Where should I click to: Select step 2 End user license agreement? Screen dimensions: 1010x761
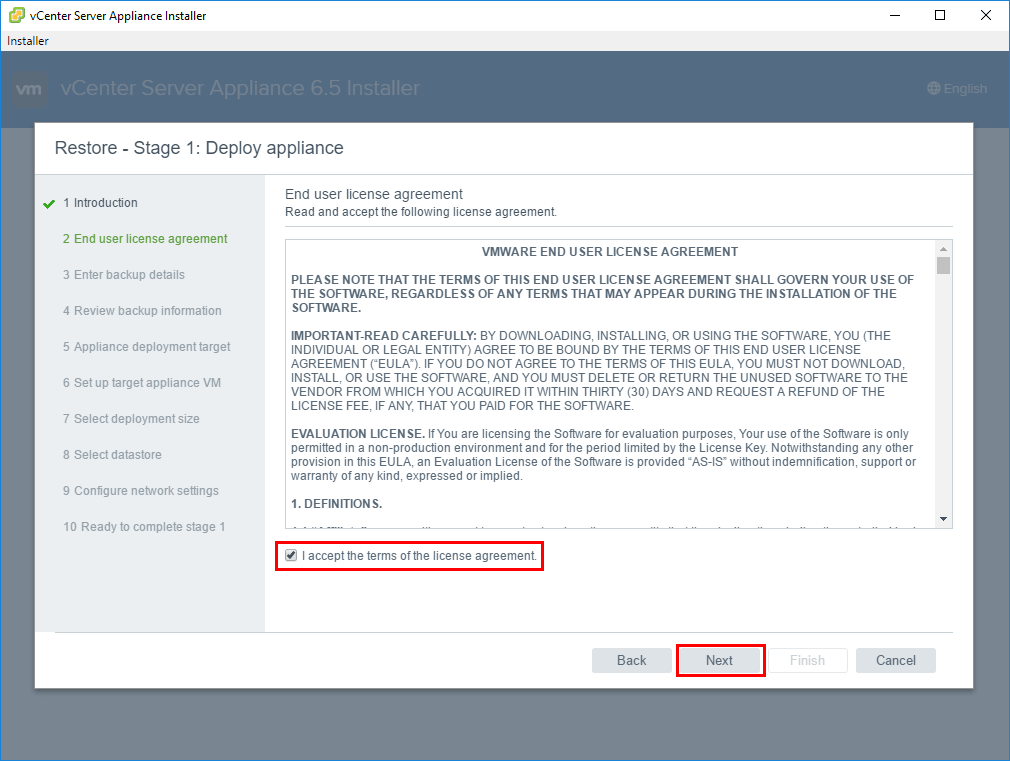(145, 239)
